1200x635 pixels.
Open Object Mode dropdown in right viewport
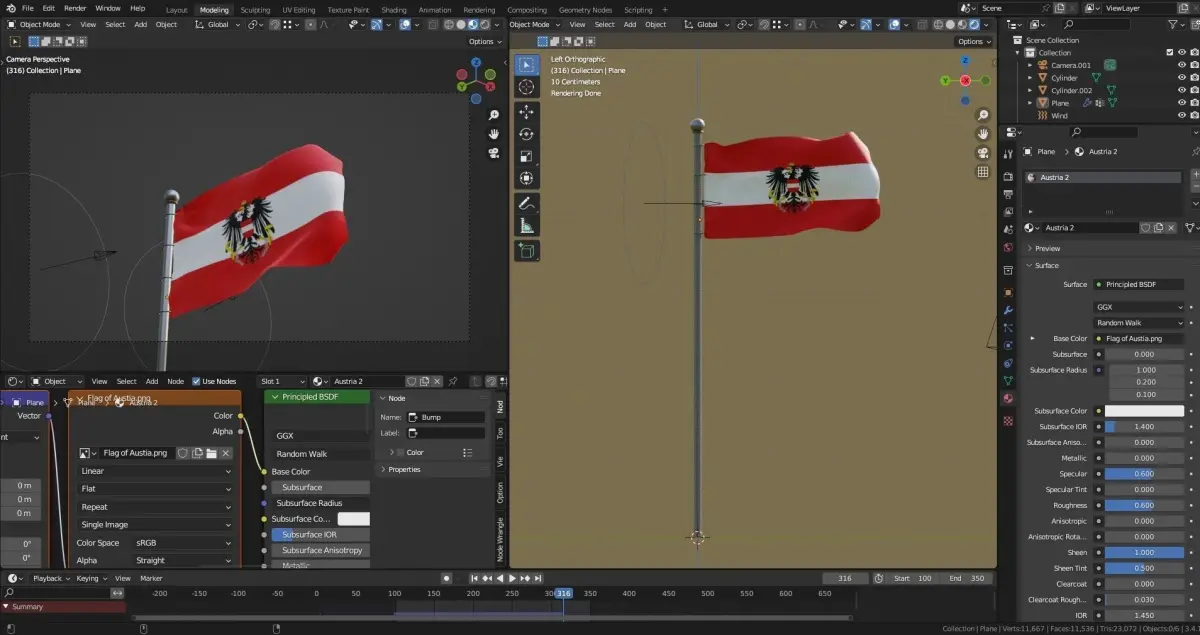(x=536, y=24)
